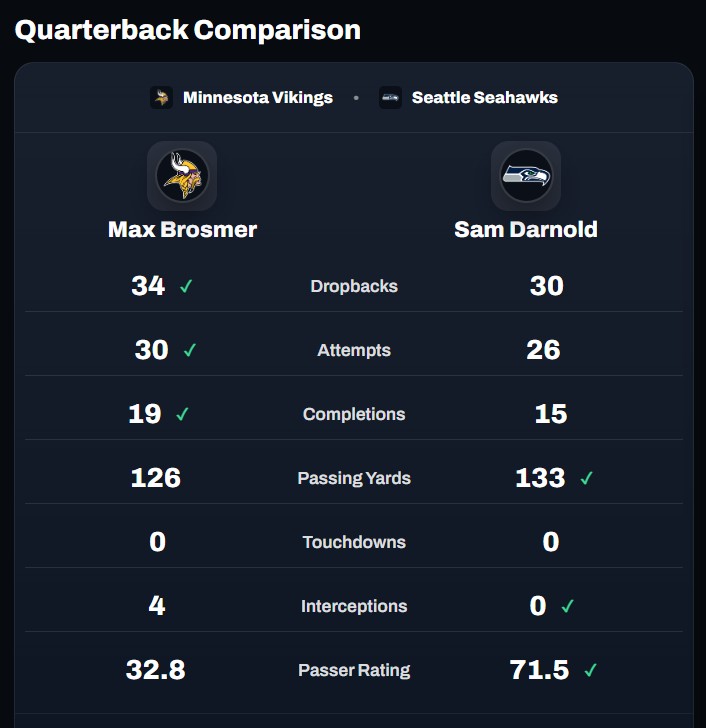Click the Touchdowns stat label
706x728 pixels.
pyautogui.click(x=354, y=542)
